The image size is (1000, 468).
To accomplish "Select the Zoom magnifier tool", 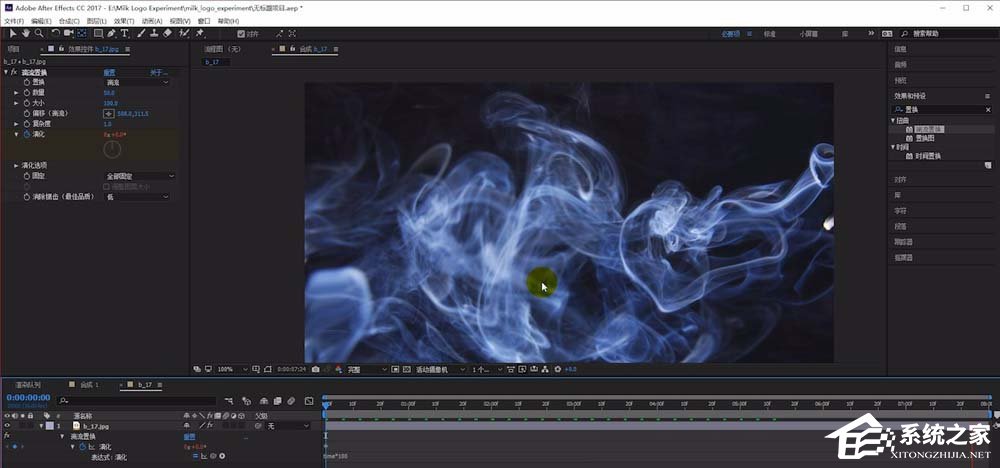I will coord(39,33).
